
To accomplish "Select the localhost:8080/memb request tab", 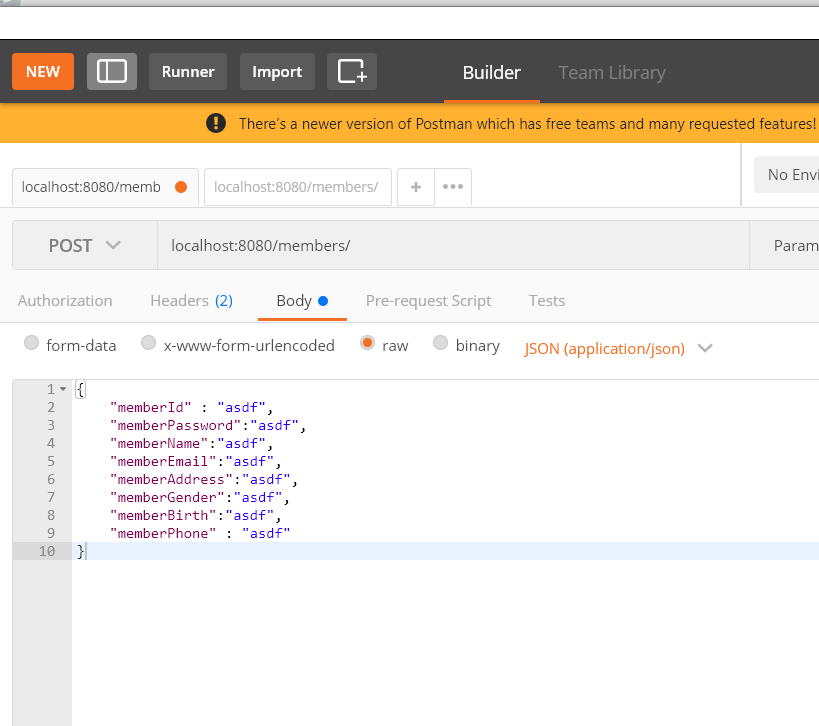I will pyautogui.click(x=105, y=187).
